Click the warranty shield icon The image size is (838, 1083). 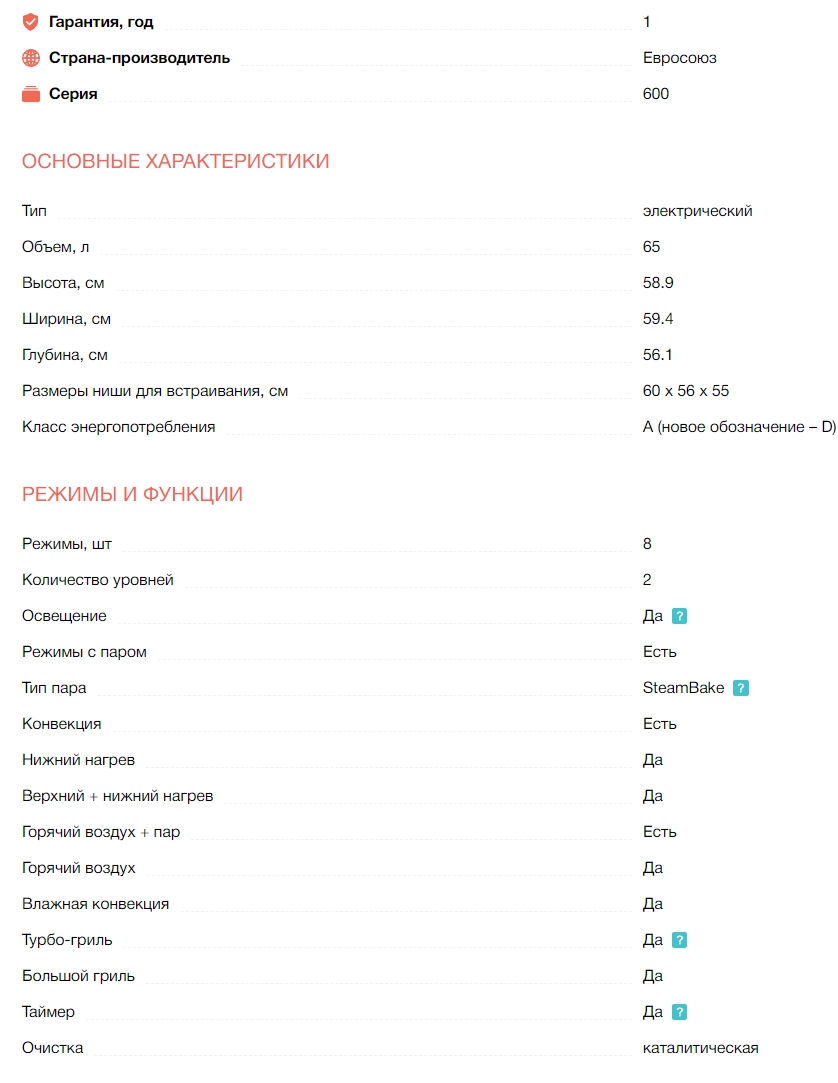tap(31, 22)
